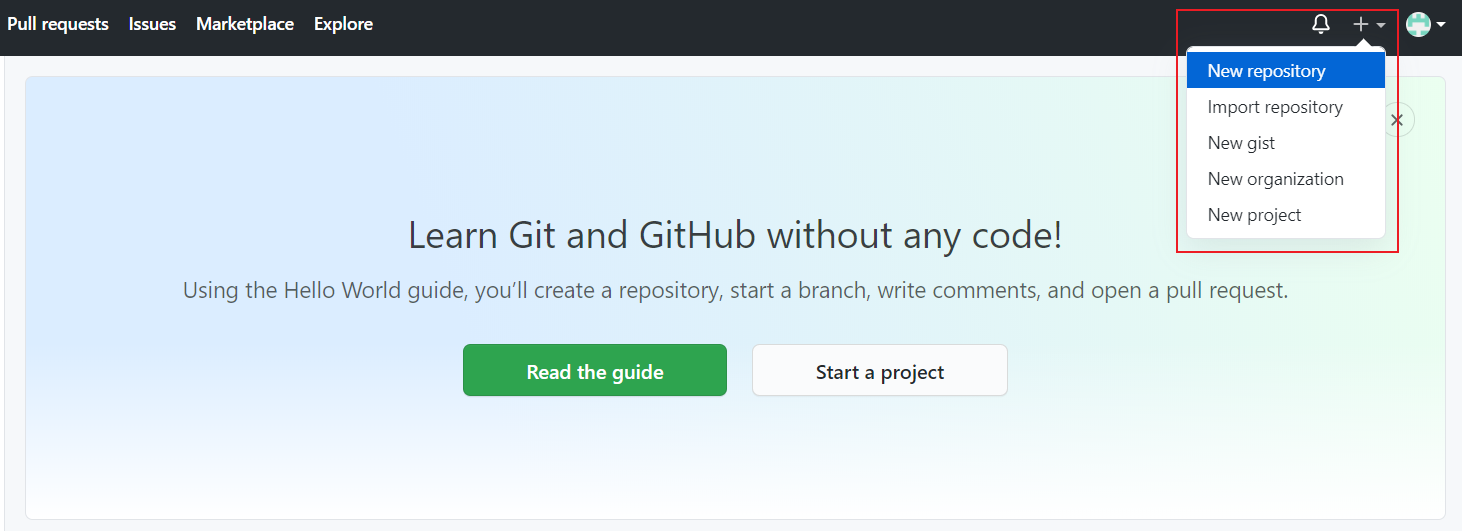Dismiss the Learn Git banner with X
The width and height of the screenshot is (1462, 531).
point(1397,120)
